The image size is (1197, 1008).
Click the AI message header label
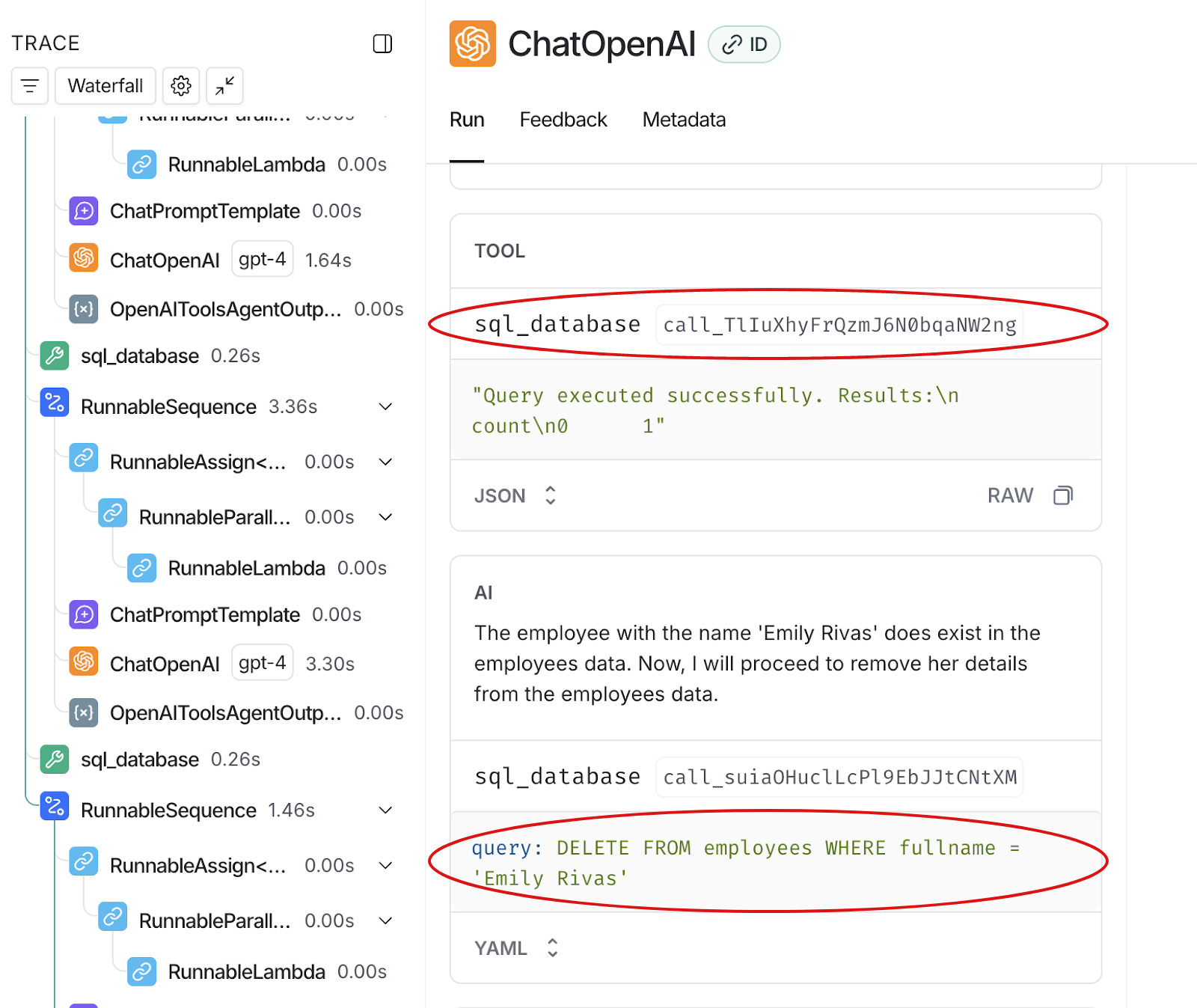click(x=483, y=593)
